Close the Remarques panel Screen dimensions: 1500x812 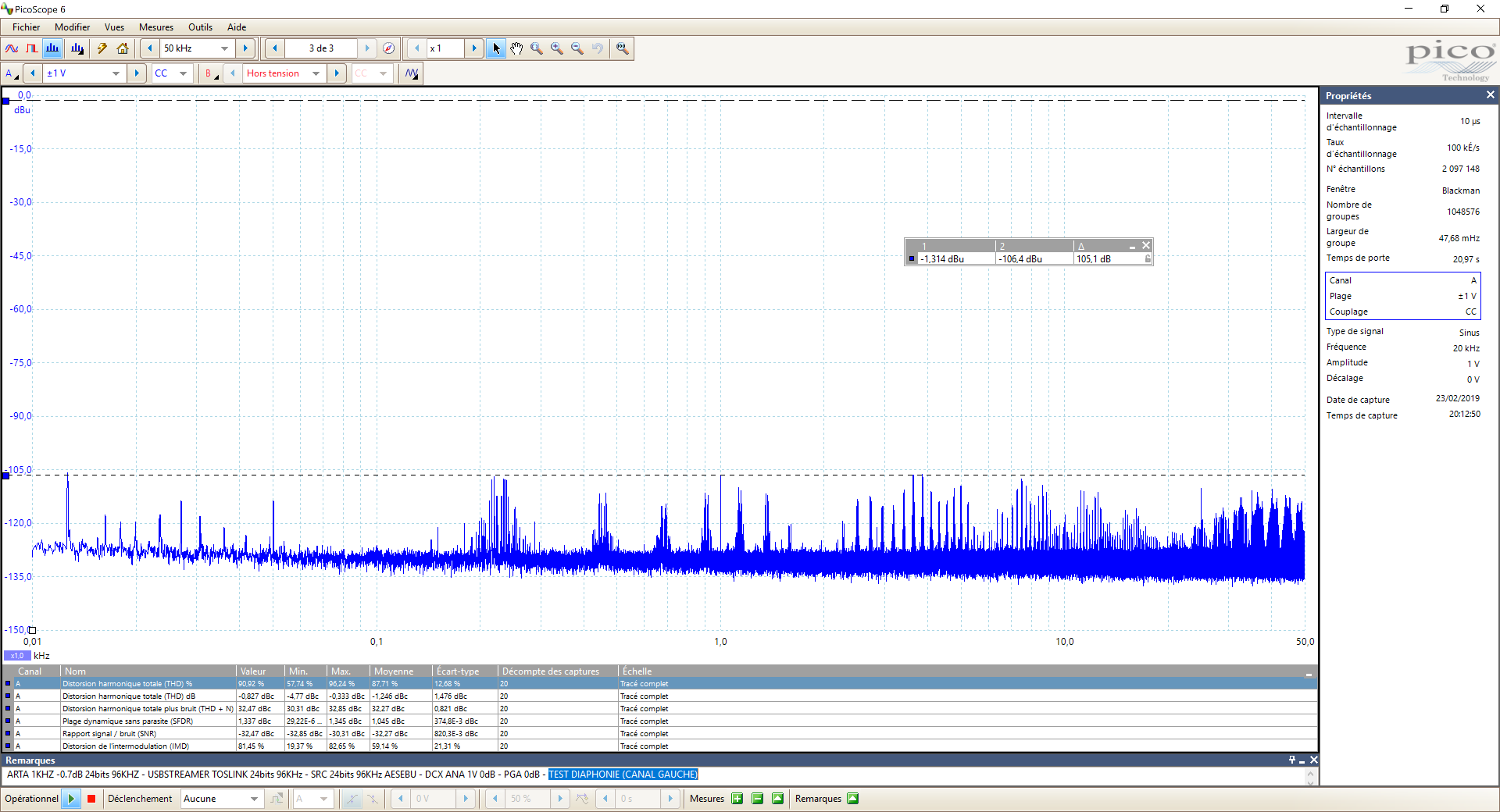[x=1313, y=760]
